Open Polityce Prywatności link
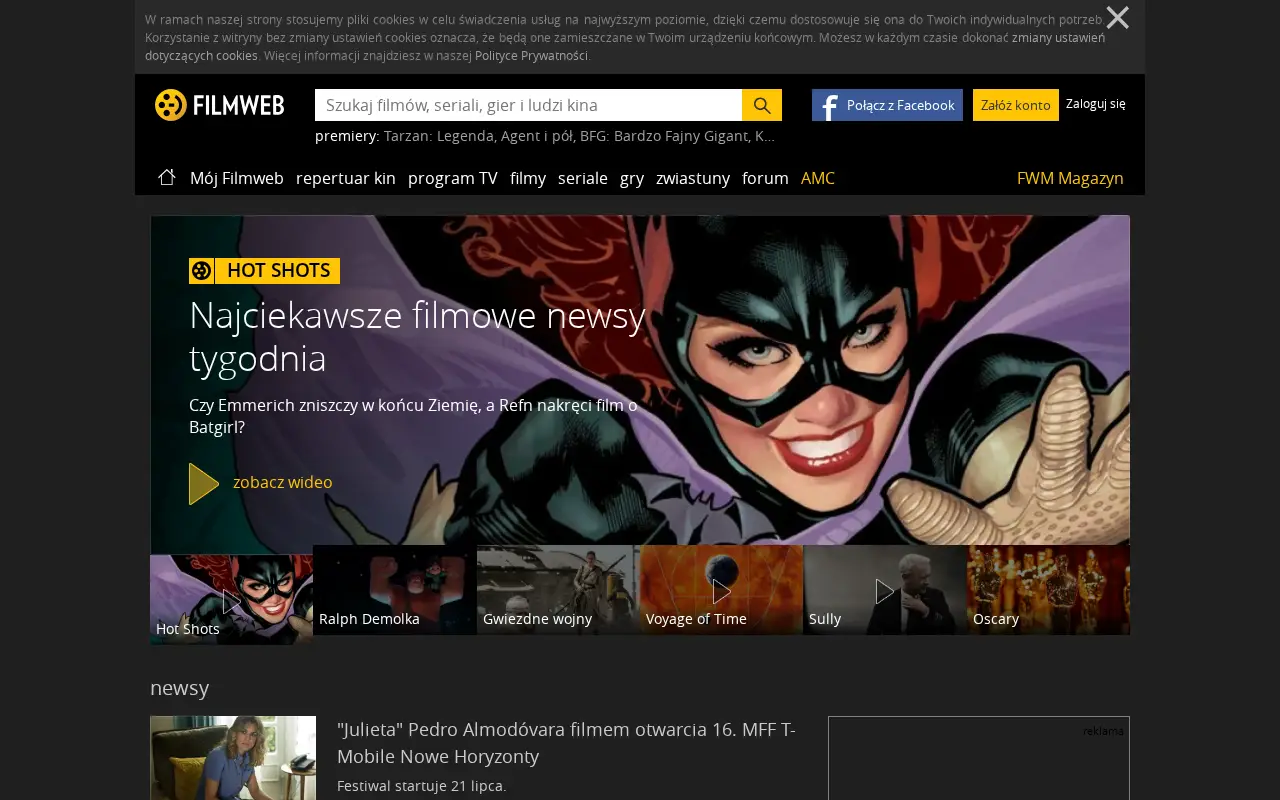1280x800 pixels. (531, 56)
